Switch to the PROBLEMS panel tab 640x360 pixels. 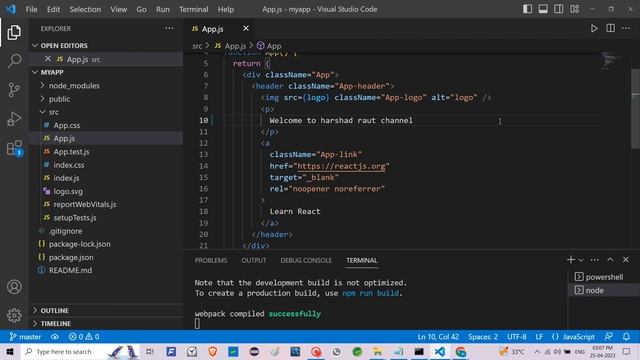pos(211,260)
